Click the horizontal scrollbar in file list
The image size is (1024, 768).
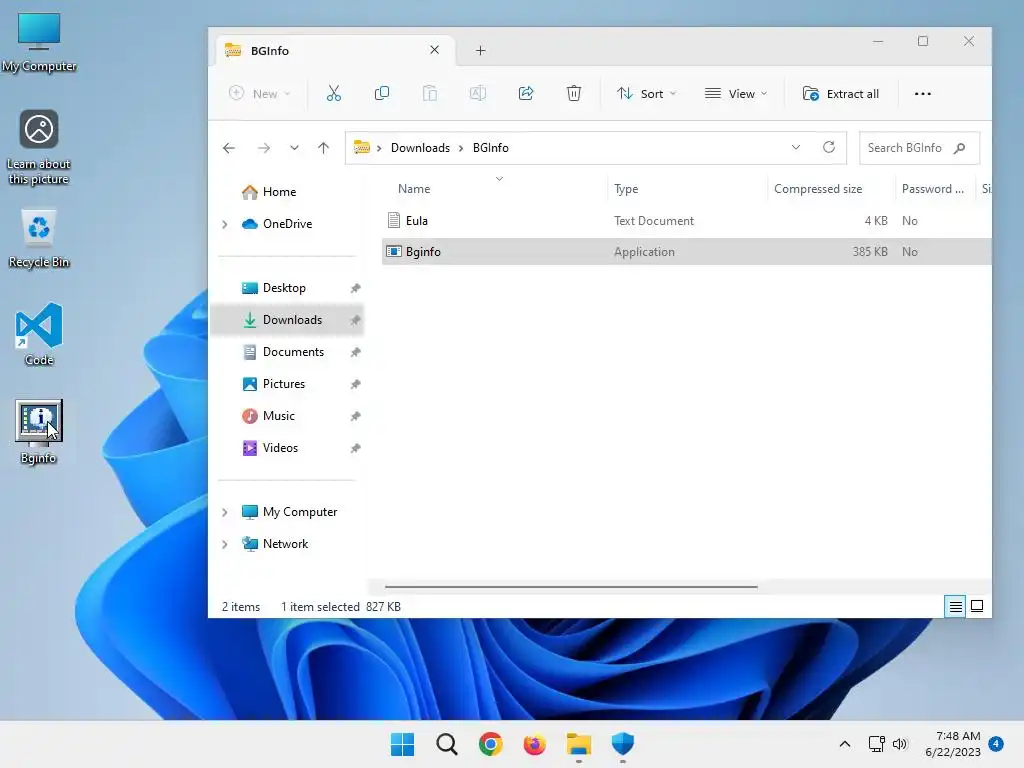(x=571, y=587)
